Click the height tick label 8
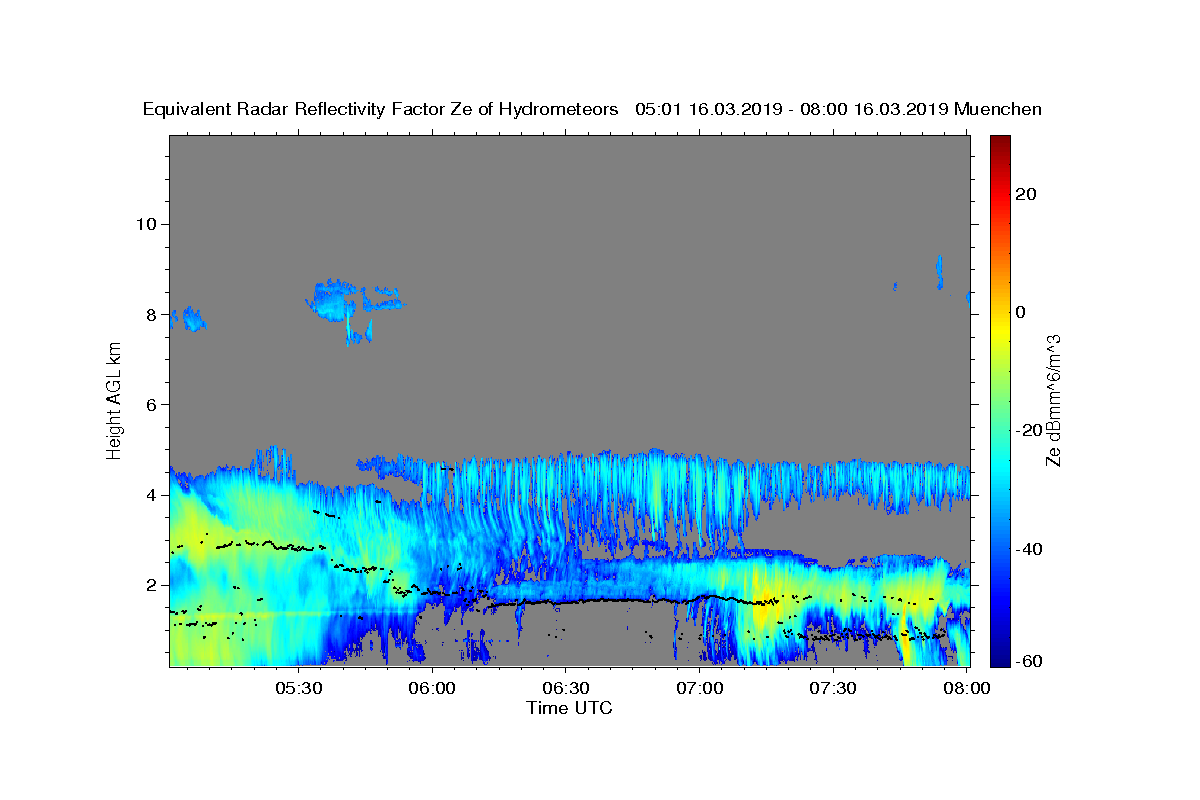Screen dimensions: 1200x800 point(151,314)
